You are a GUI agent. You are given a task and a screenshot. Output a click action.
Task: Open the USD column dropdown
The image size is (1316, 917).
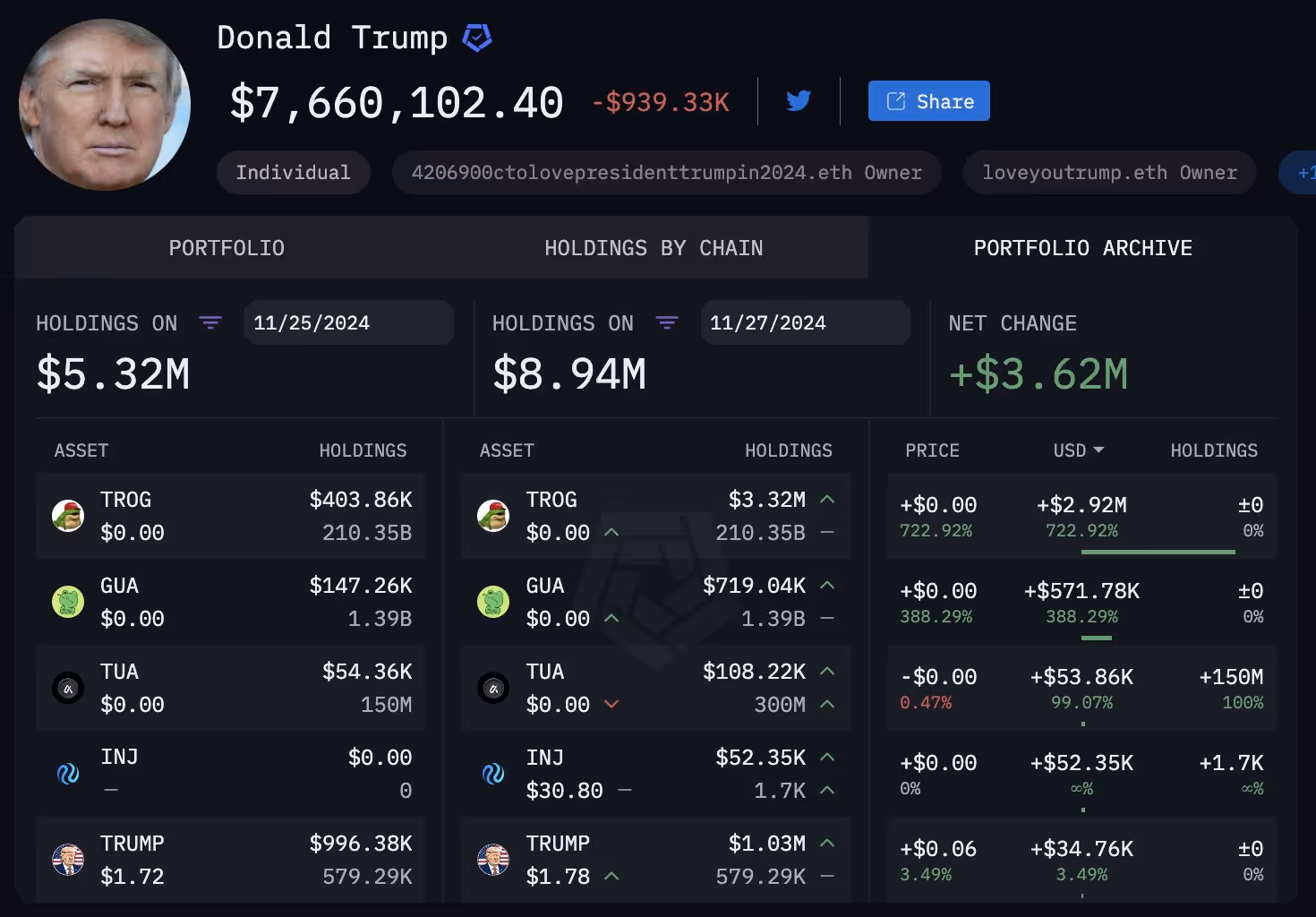point(1079,450)
